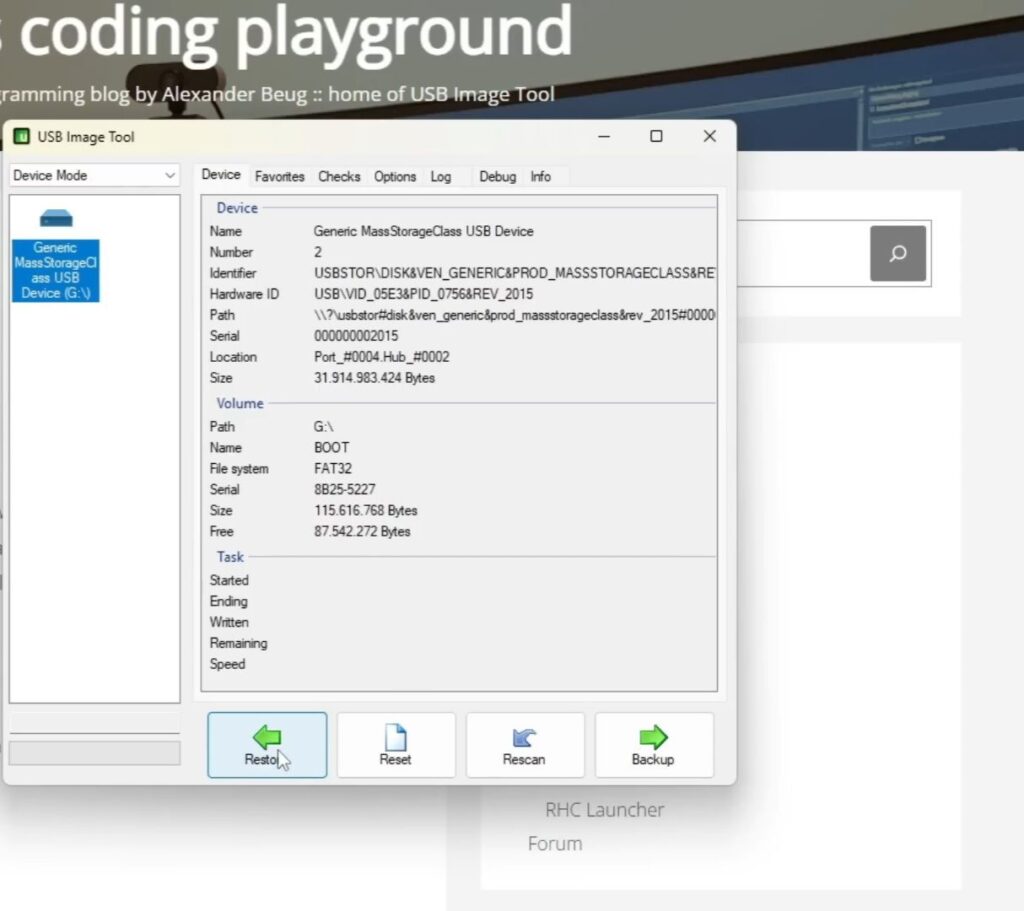Click the device path value starting with \\?\usbstor

(x=515, y=315)
